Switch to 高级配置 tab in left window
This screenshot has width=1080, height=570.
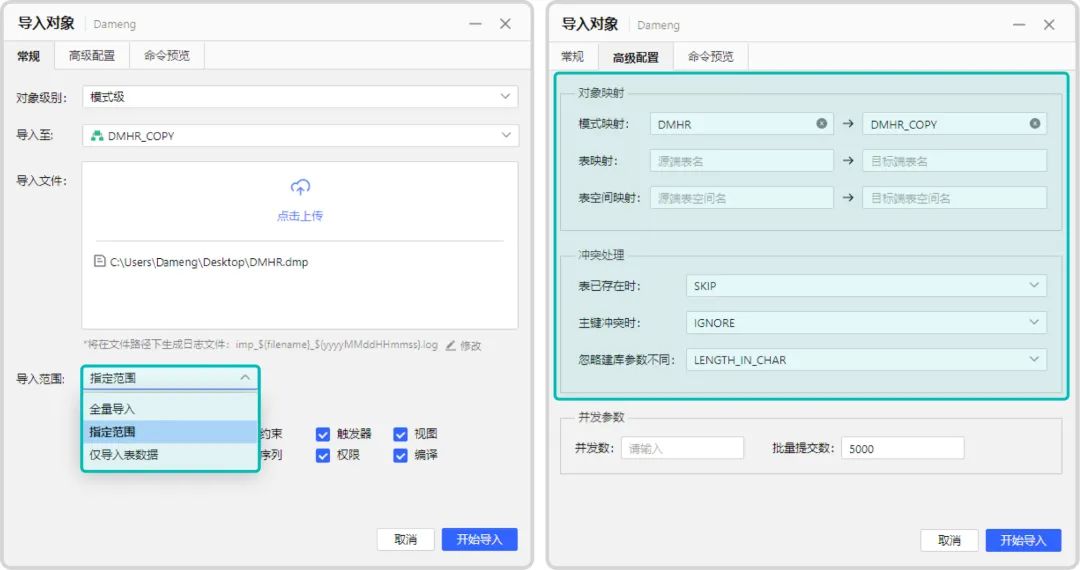pyautogui.click(x=92, y=56)
